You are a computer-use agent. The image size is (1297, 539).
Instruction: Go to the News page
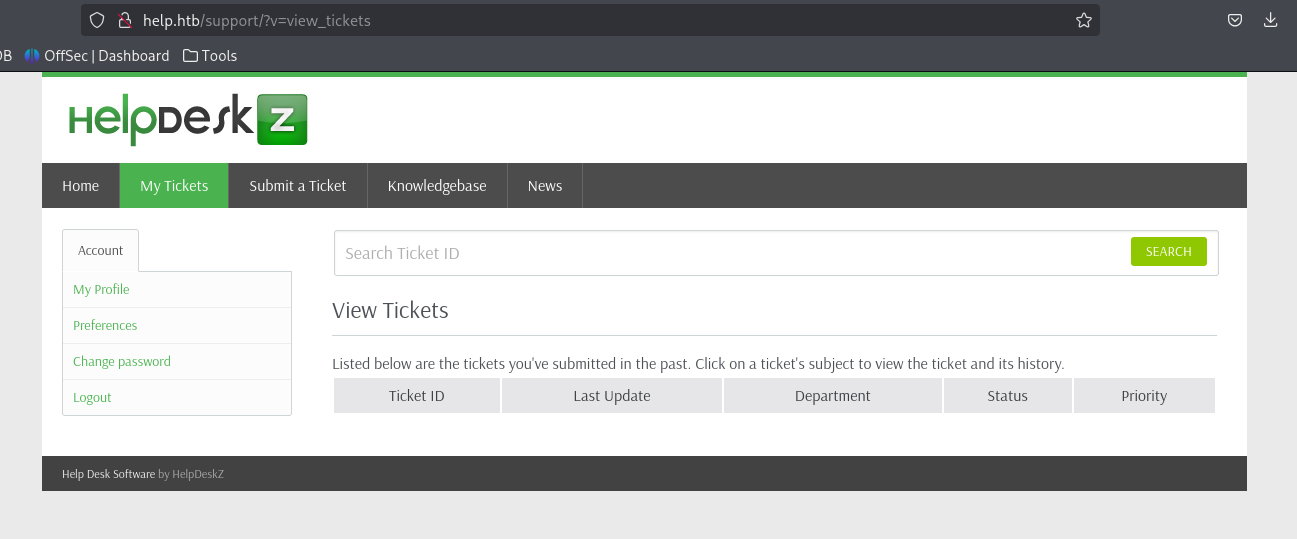click(x=545, y=186)
